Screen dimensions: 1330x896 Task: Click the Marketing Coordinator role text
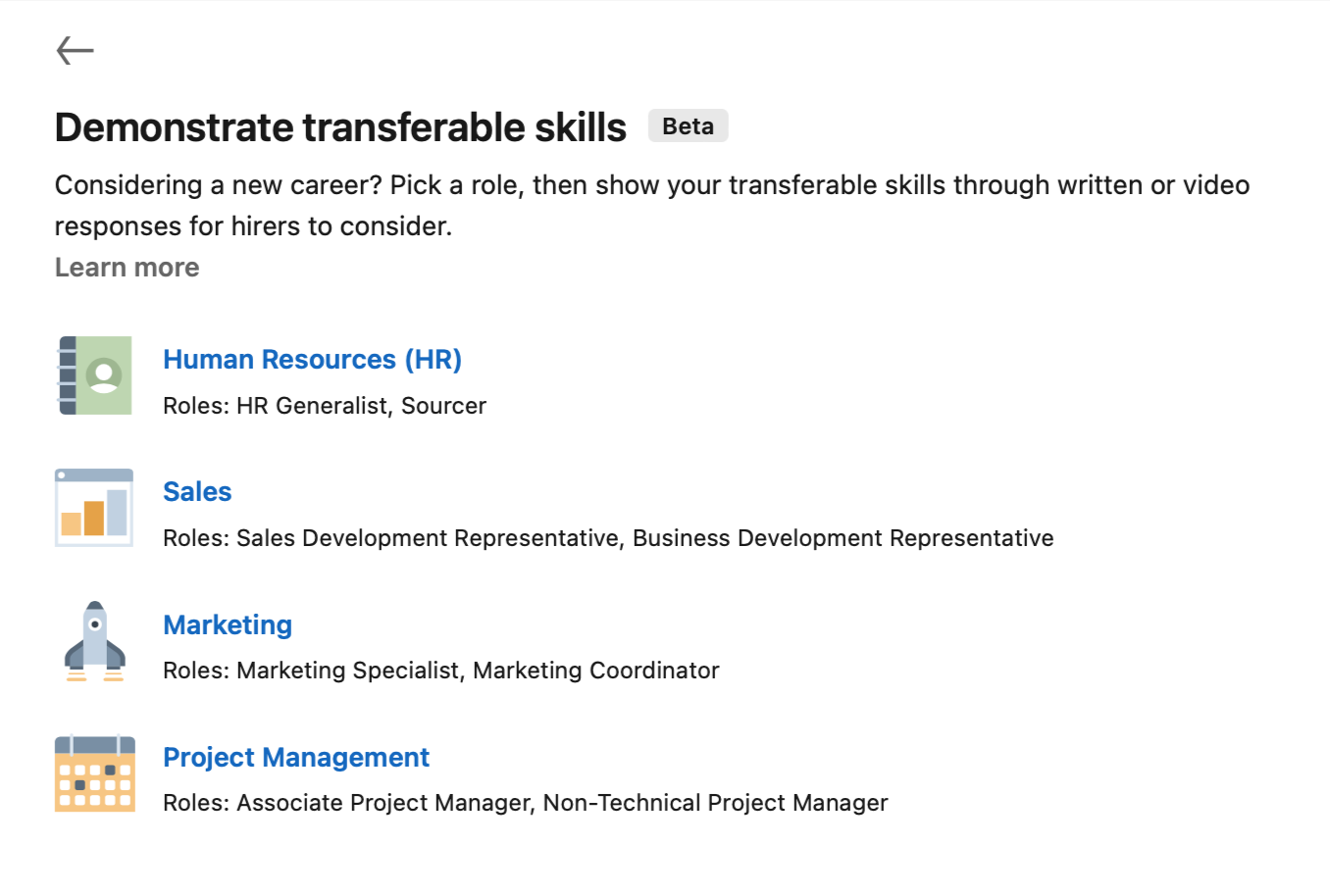point(596,671)
